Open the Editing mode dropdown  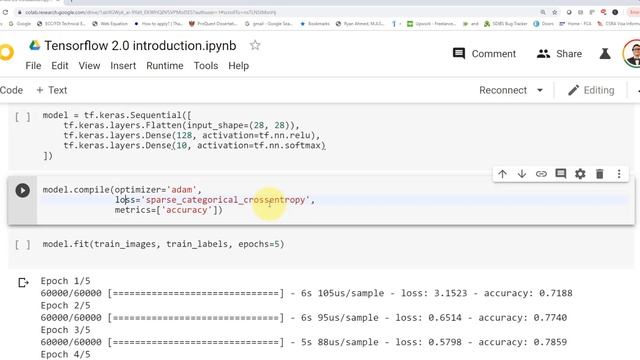[x=591, y=90]
